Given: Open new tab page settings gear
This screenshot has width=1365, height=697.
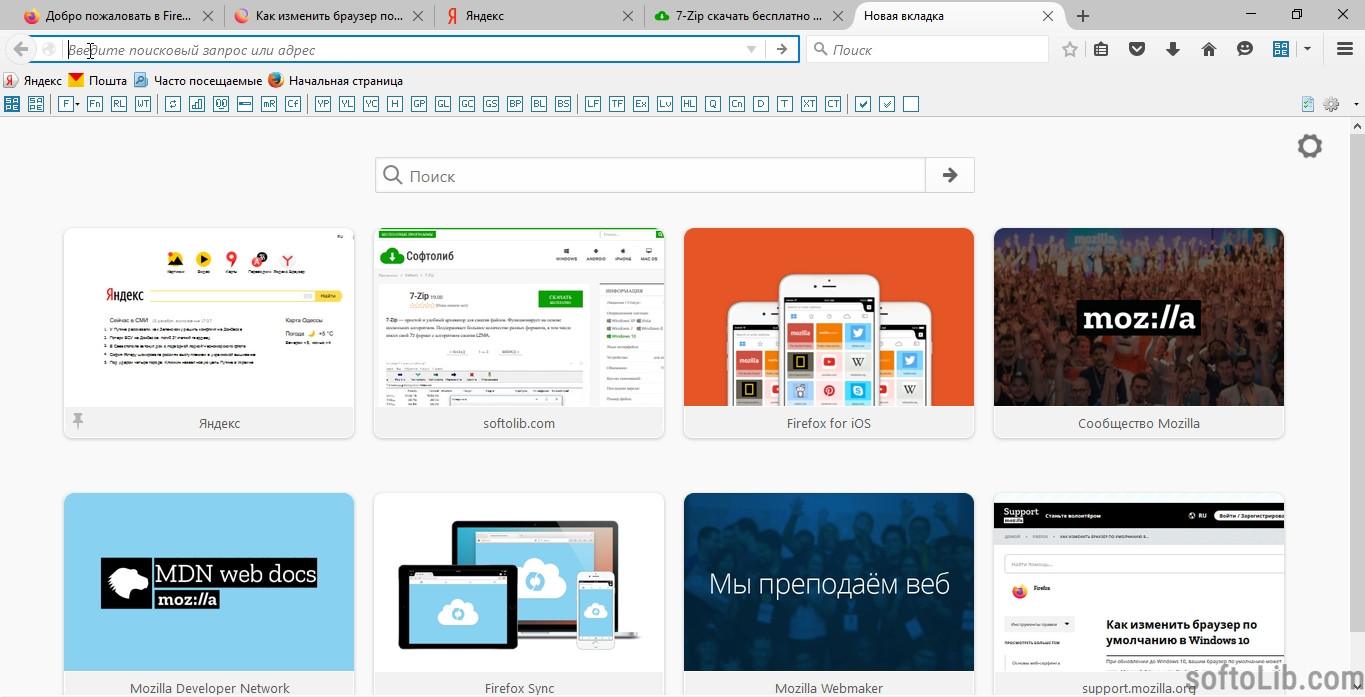Looking at the screenshot, I should (x=1310, y=146).
